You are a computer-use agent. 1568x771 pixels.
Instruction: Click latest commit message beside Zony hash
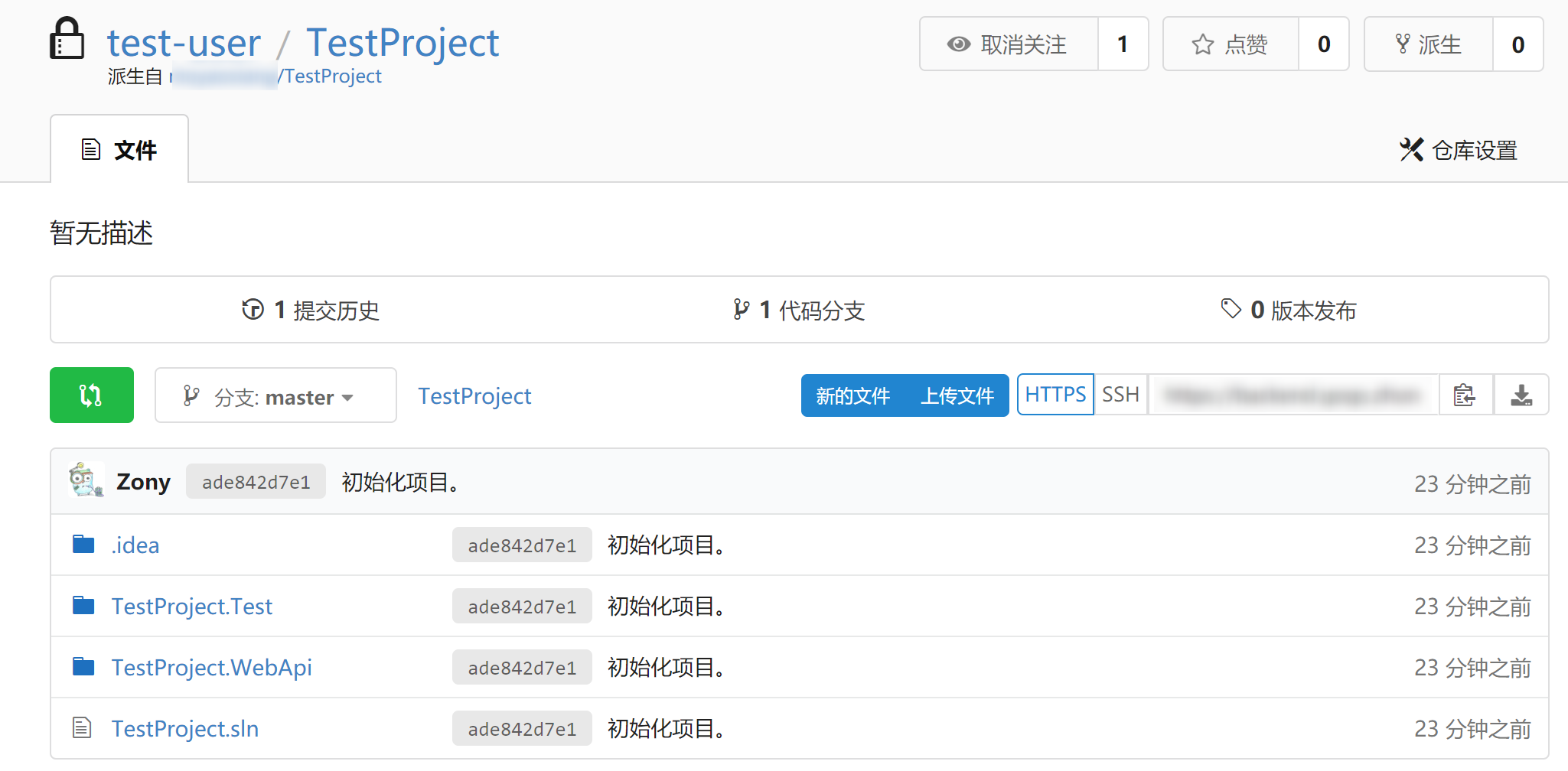coord(400,483)
